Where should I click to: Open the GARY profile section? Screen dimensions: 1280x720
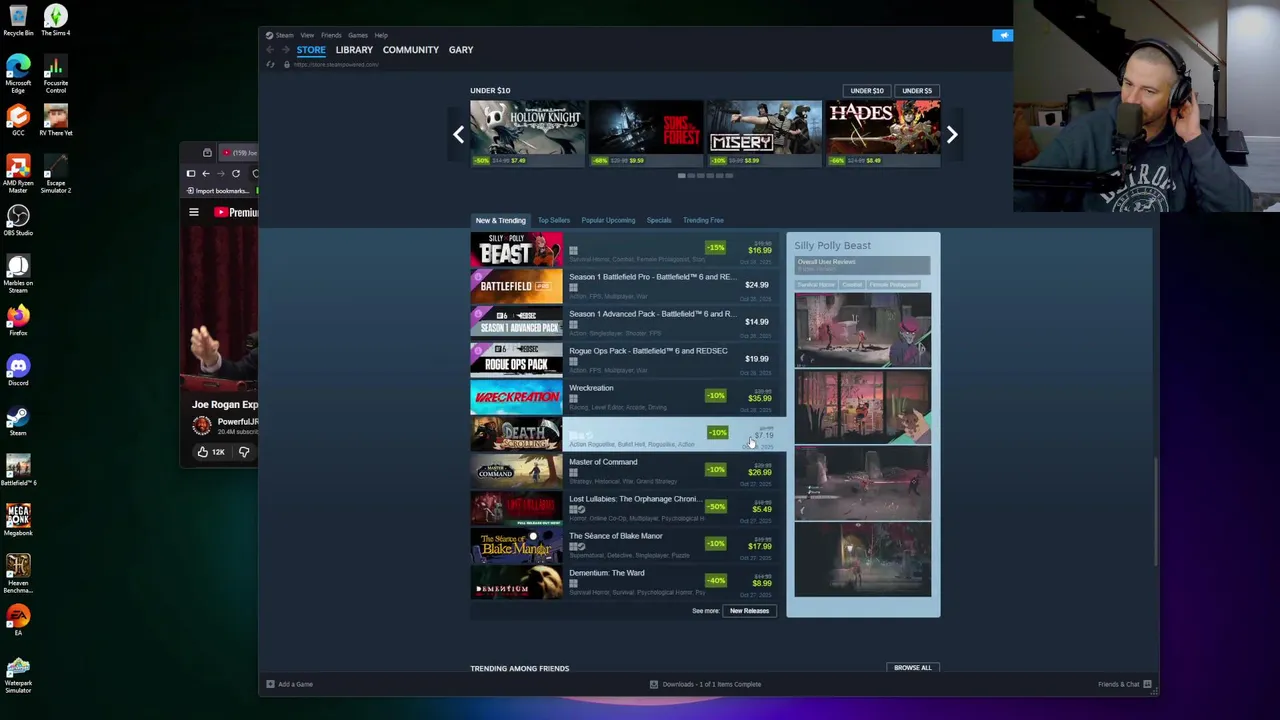click(x=461, y=49)
